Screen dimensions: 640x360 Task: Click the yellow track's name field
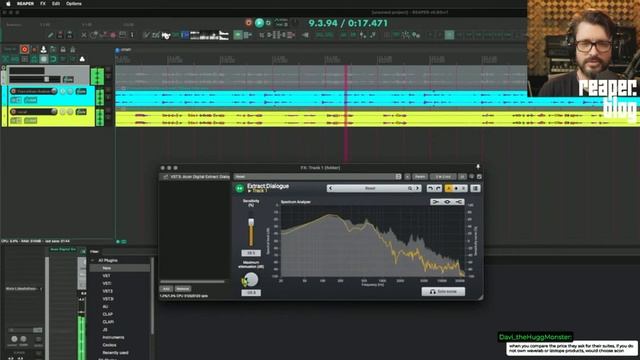34,111
